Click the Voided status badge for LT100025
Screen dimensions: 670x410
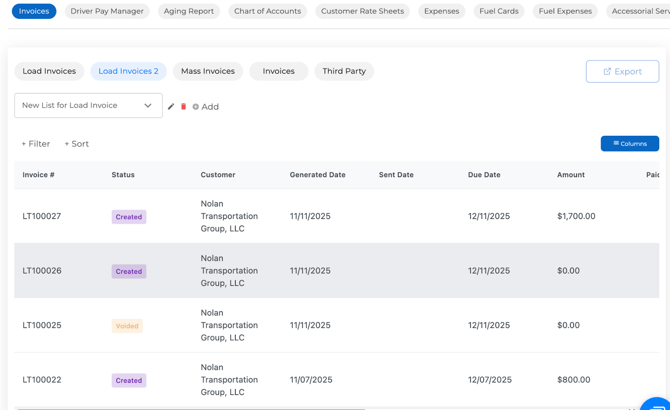point(127,326)
